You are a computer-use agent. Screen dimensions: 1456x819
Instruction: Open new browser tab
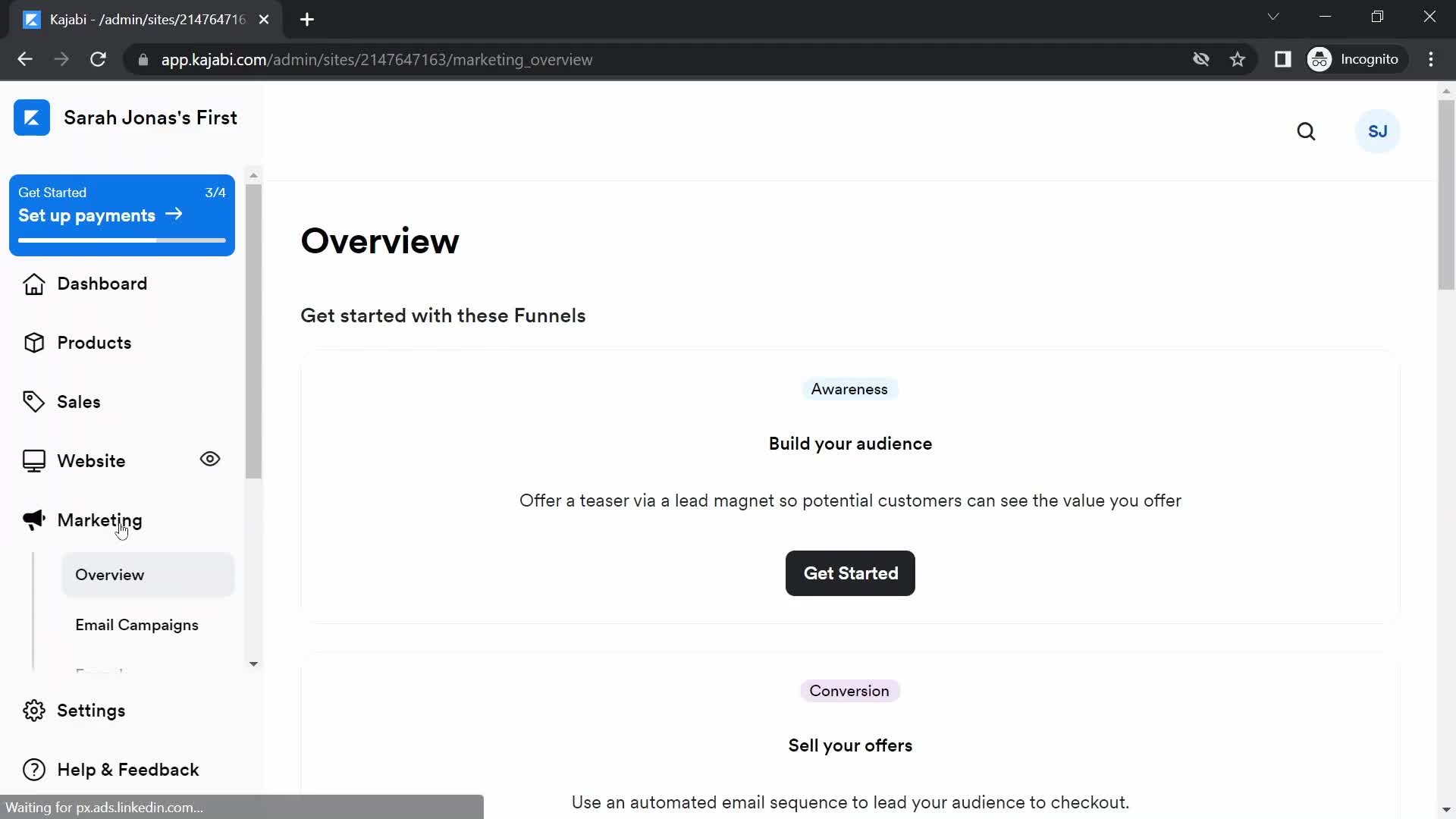pos(307,19)
